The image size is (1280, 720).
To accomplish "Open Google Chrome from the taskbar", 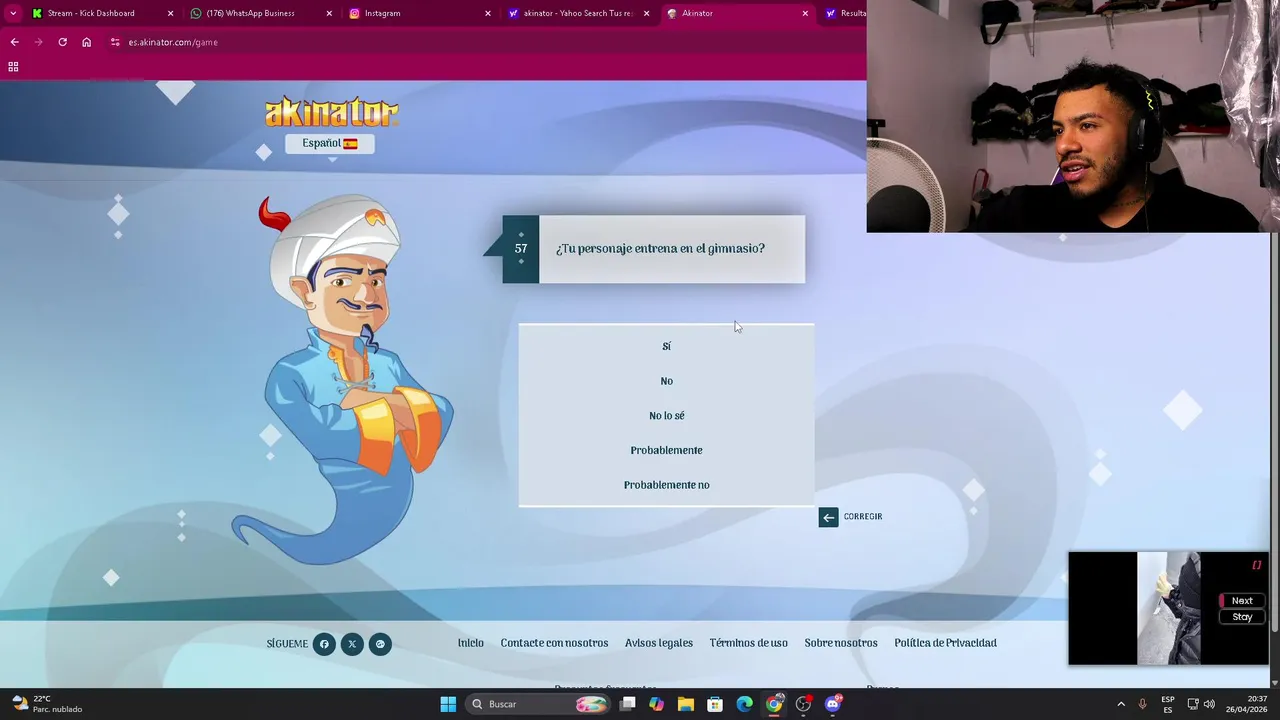I will click(774, 704).
